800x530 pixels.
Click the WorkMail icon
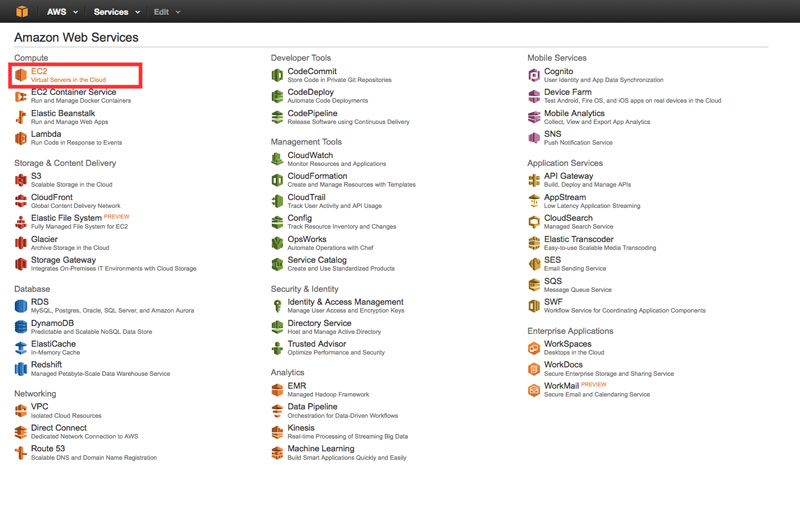pos(534,390)
